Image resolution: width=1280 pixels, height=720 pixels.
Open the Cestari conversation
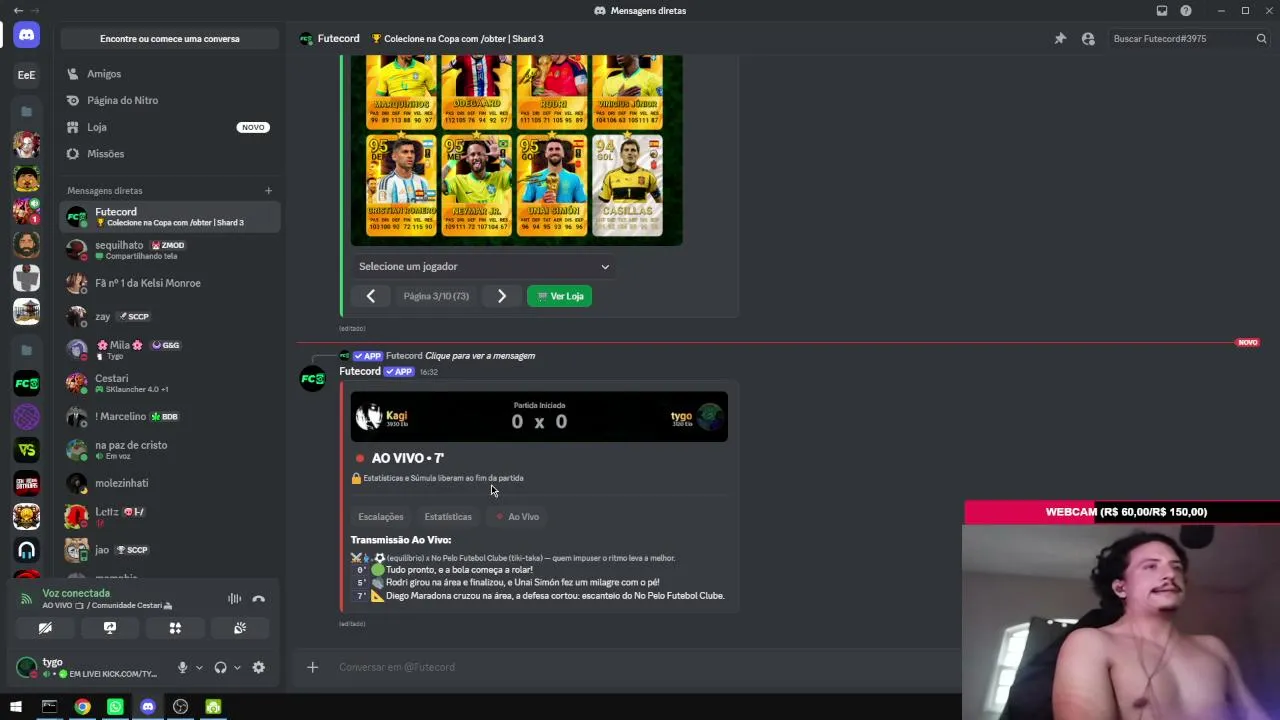[x=170, y=383]
